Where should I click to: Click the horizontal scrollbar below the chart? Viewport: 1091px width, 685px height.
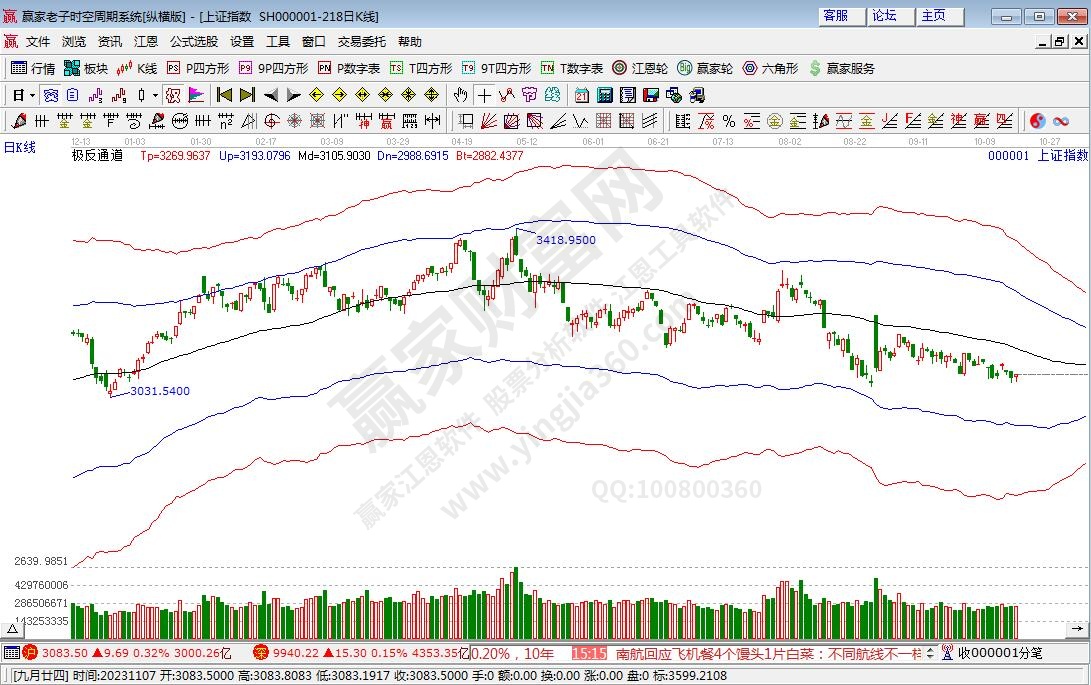tap(545, 626)
